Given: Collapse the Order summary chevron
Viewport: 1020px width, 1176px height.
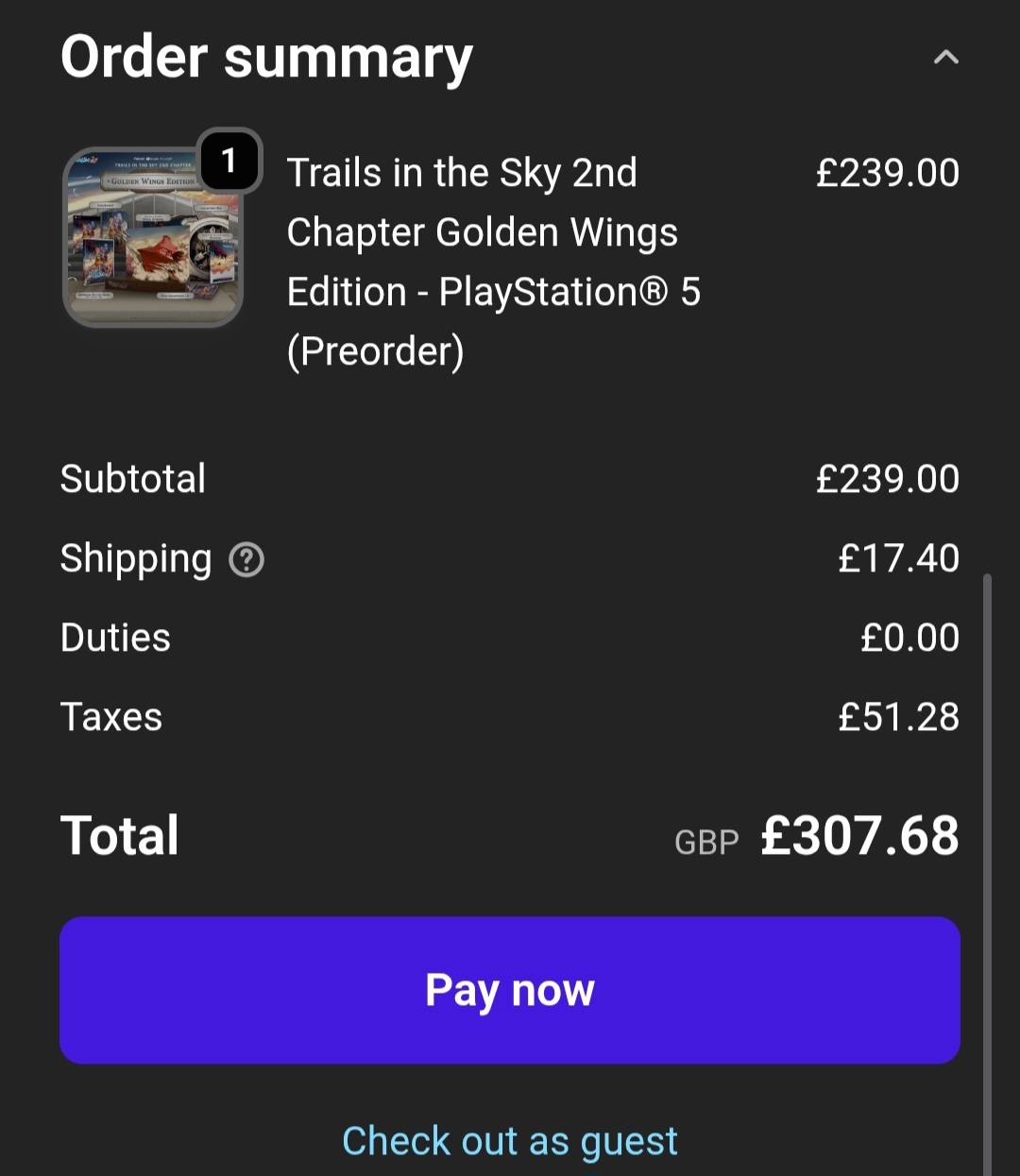Looking at the screenshot, I should click(x=945, y=58).
